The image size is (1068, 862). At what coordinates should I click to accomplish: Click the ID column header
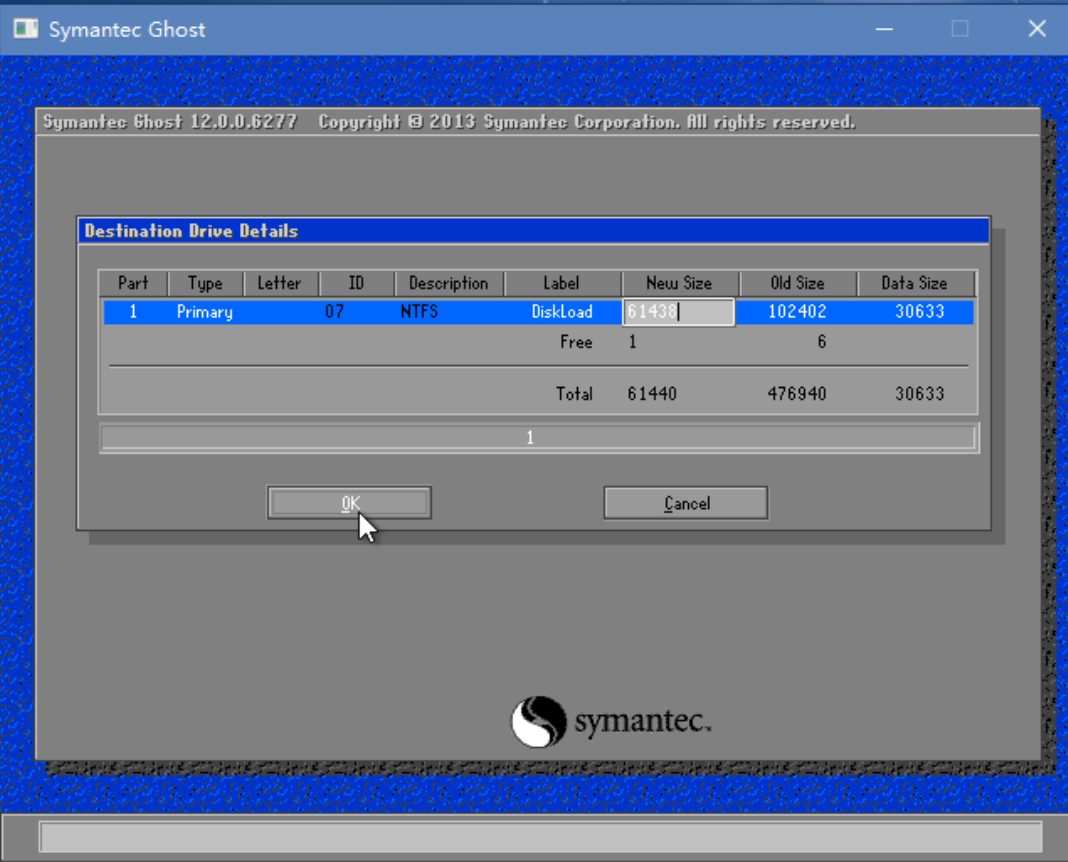(356, 283)
